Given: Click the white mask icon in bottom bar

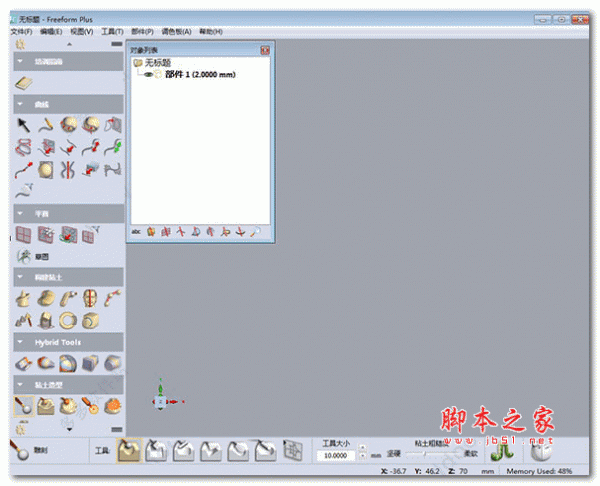Looking at the screenshot, I should (541, 452).
